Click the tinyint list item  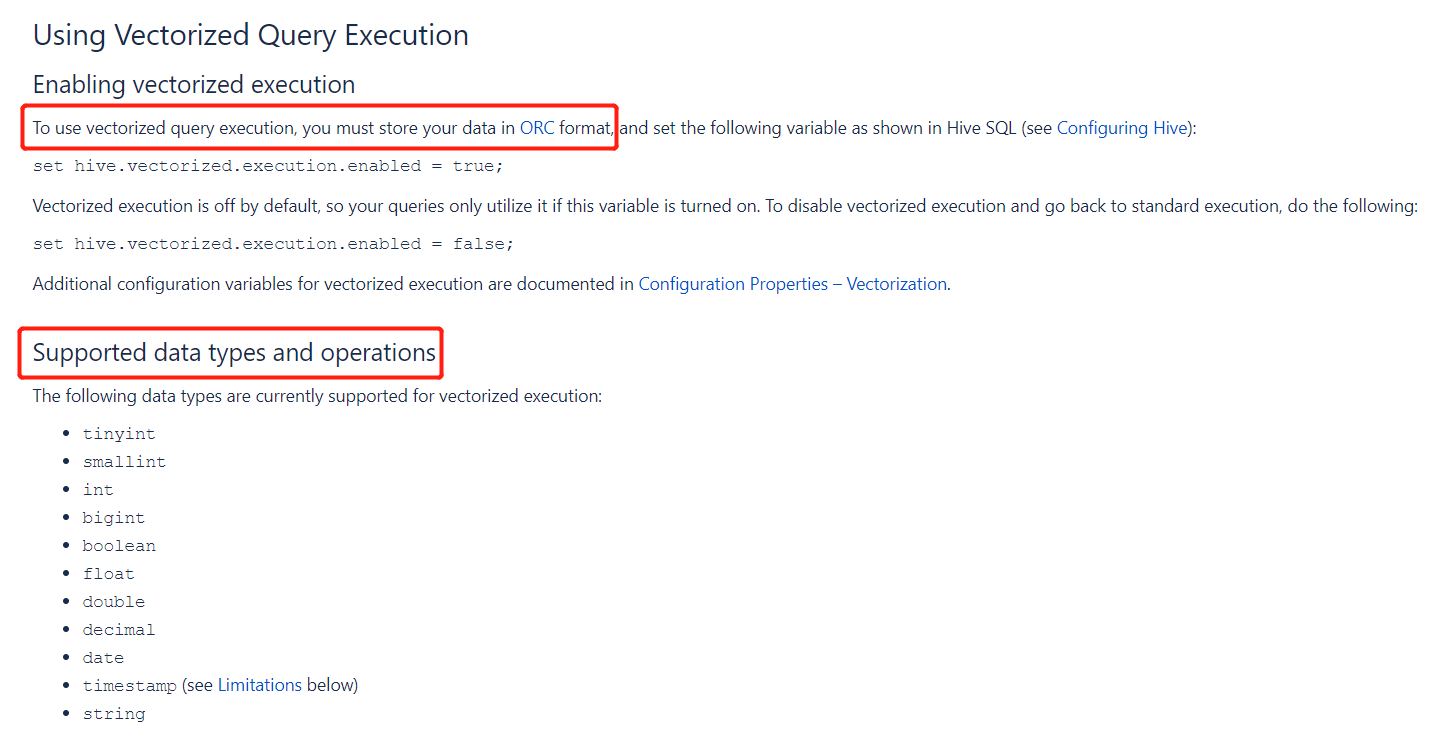click(119, 434)
